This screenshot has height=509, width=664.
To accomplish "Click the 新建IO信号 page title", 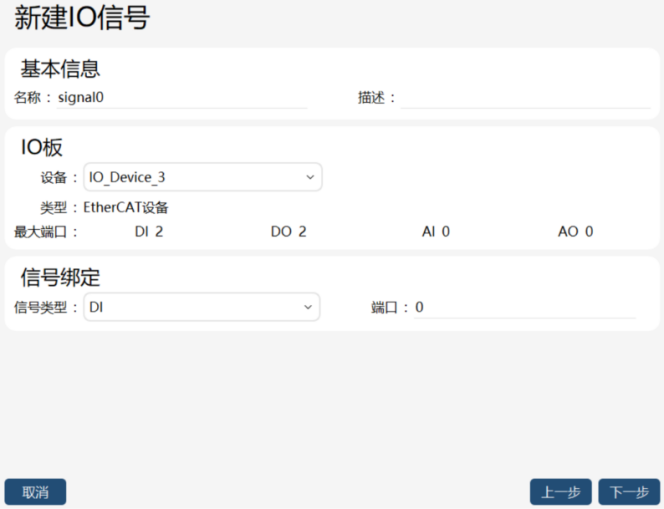I will 82,18.
